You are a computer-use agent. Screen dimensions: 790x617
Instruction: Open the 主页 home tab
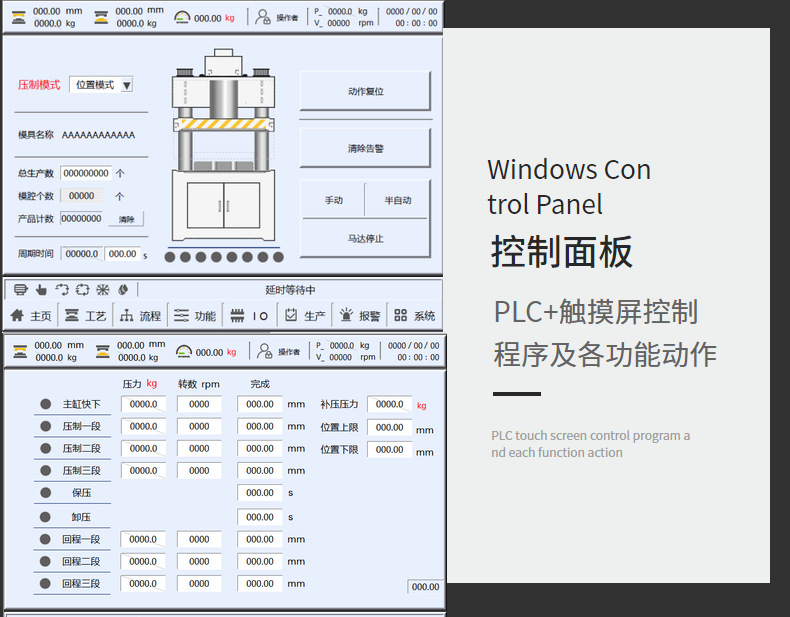click(x=31, y=316)
